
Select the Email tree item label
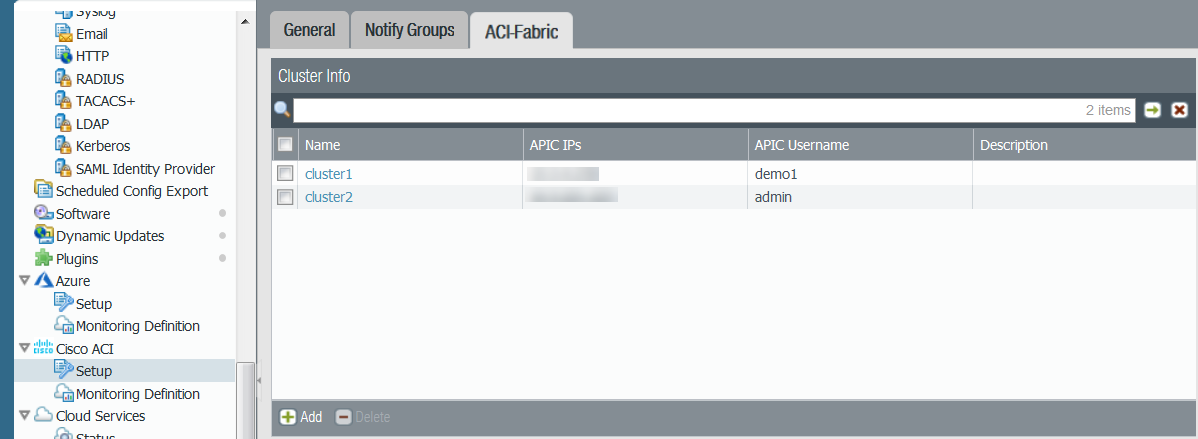coord(92,34)
